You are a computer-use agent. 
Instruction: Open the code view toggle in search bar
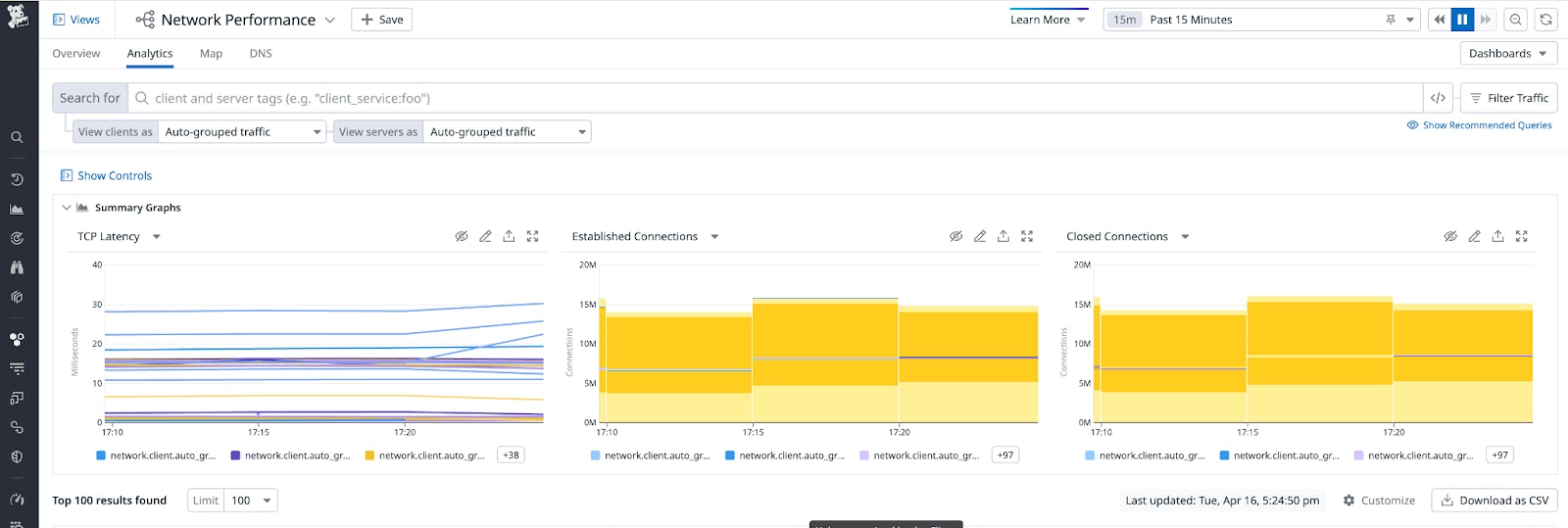pos(1438,98)
